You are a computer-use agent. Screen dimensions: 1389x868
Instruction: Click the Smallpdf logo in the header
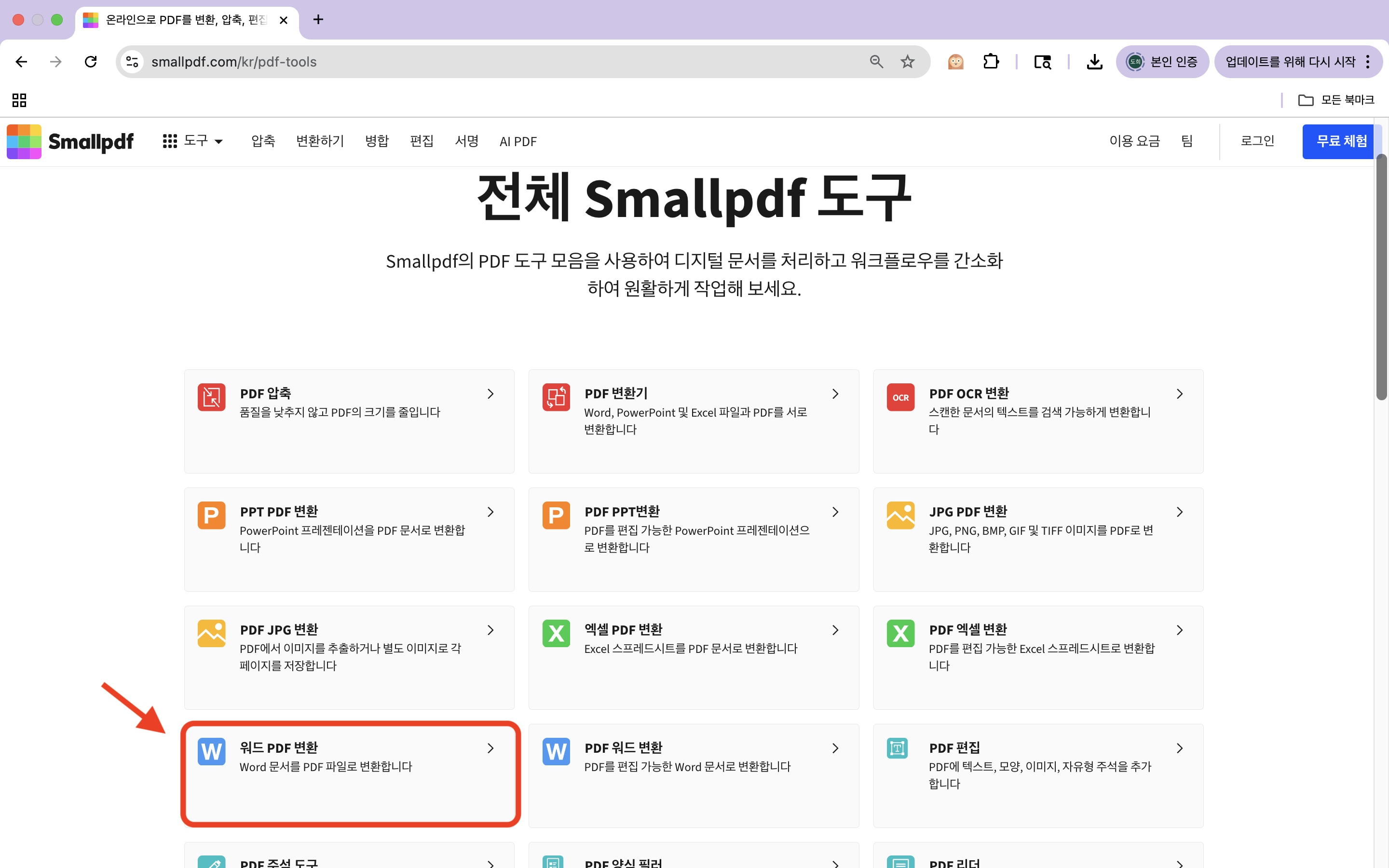(70, 141)
